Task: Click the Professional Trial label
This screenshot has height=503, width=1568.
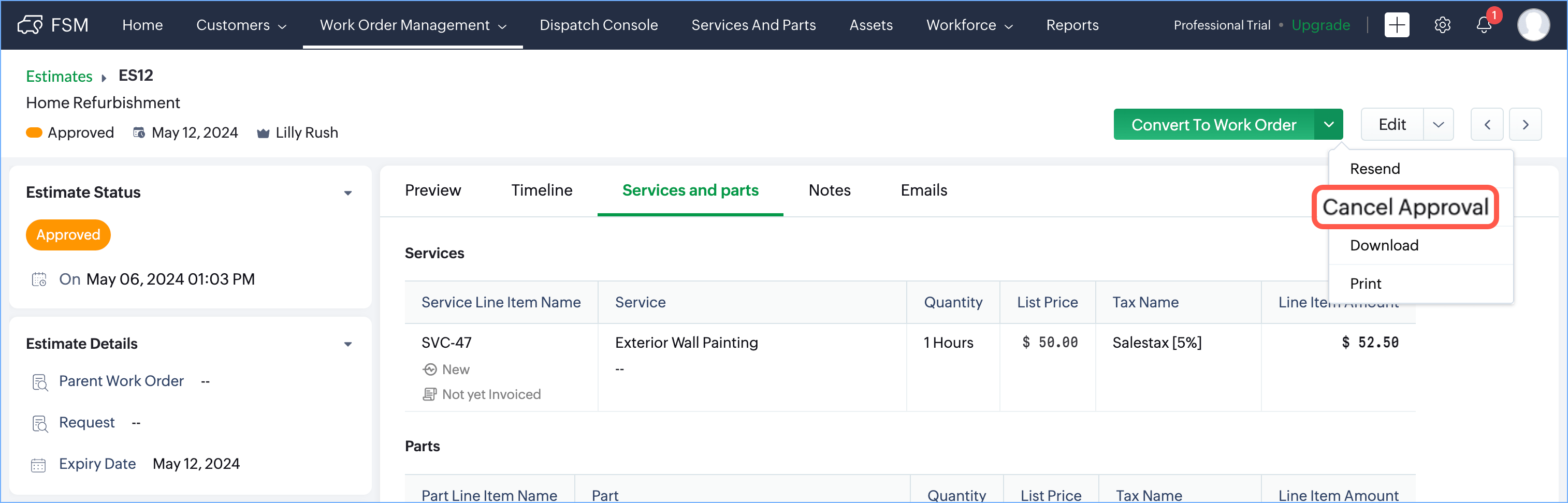Action: click(1222, 25)
